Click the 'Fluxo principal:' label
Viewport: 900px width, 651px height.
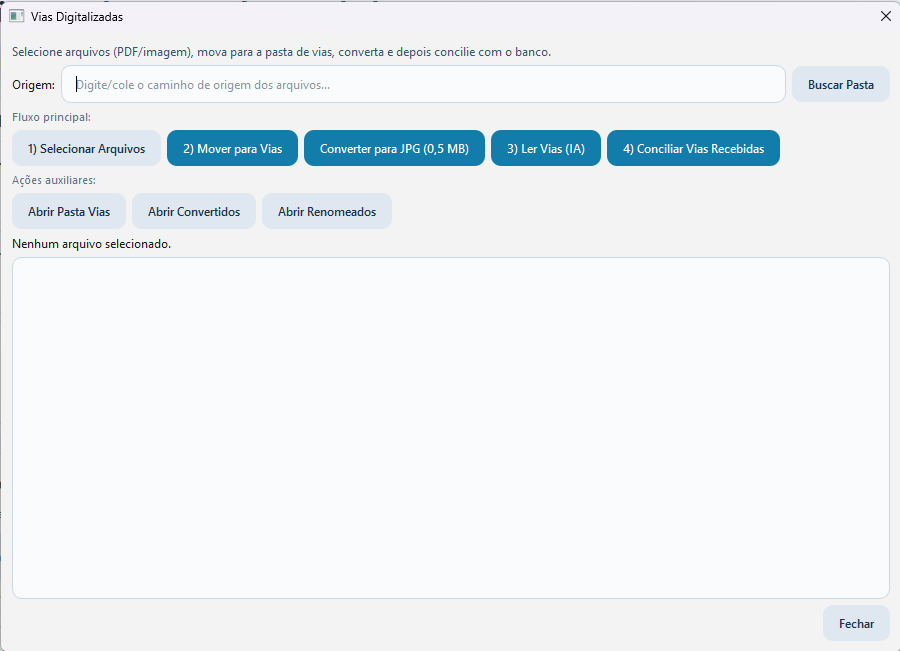click(x=52, y=117)
